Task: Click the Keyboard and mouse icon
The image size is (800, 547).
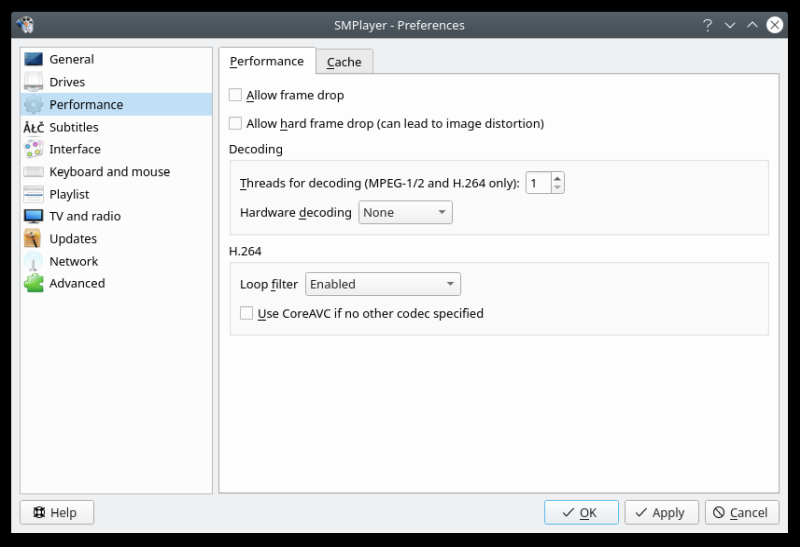Action: [x=34, y=171]
